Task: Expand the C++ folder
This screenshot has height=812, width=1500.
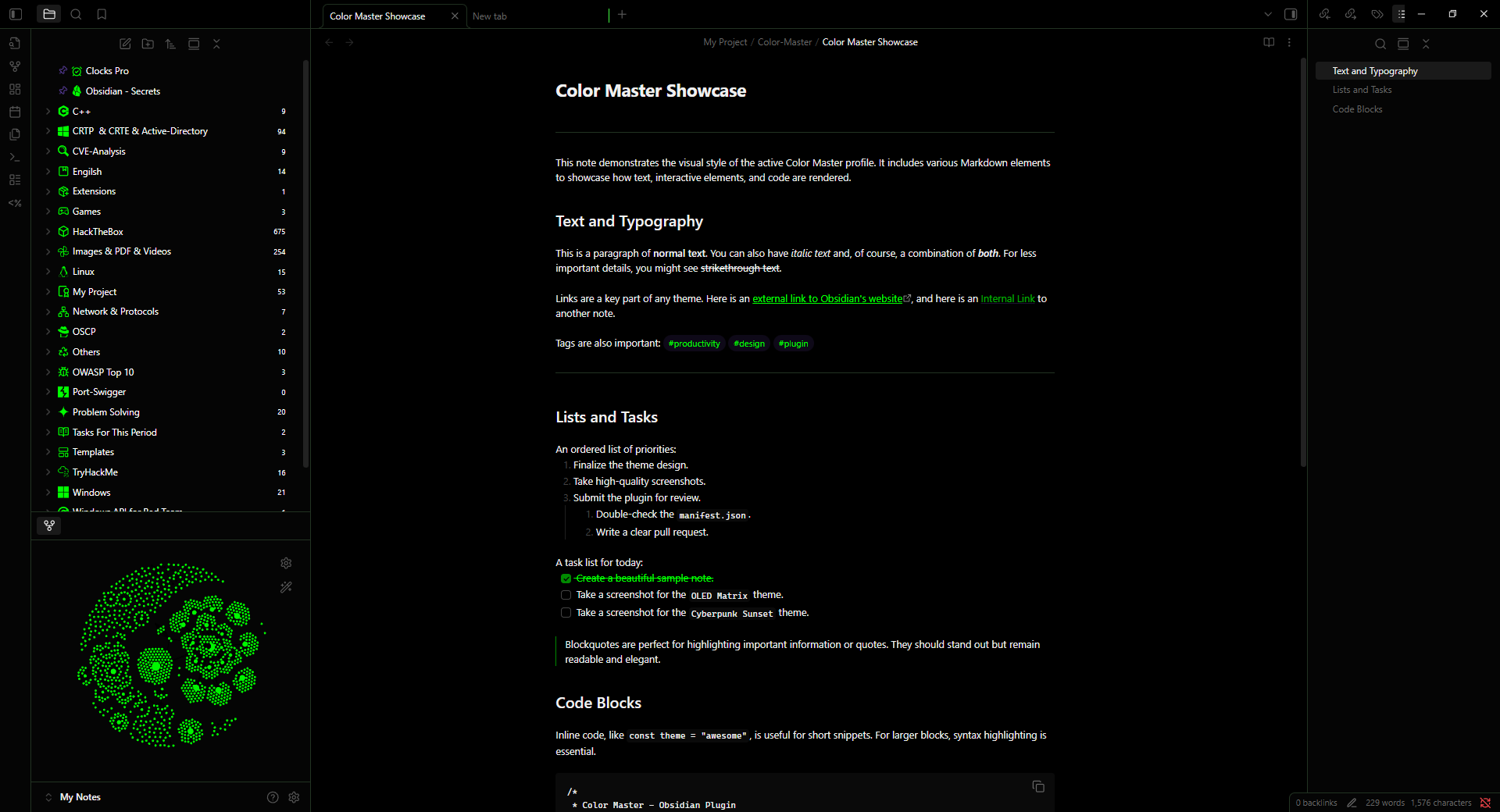Action: pyautogui.click(x=48, y=112)
